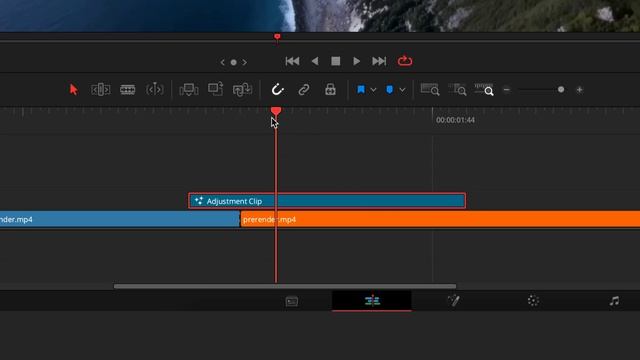Open the Fusion page tab
640x360 pixels.
click(453, 301)
